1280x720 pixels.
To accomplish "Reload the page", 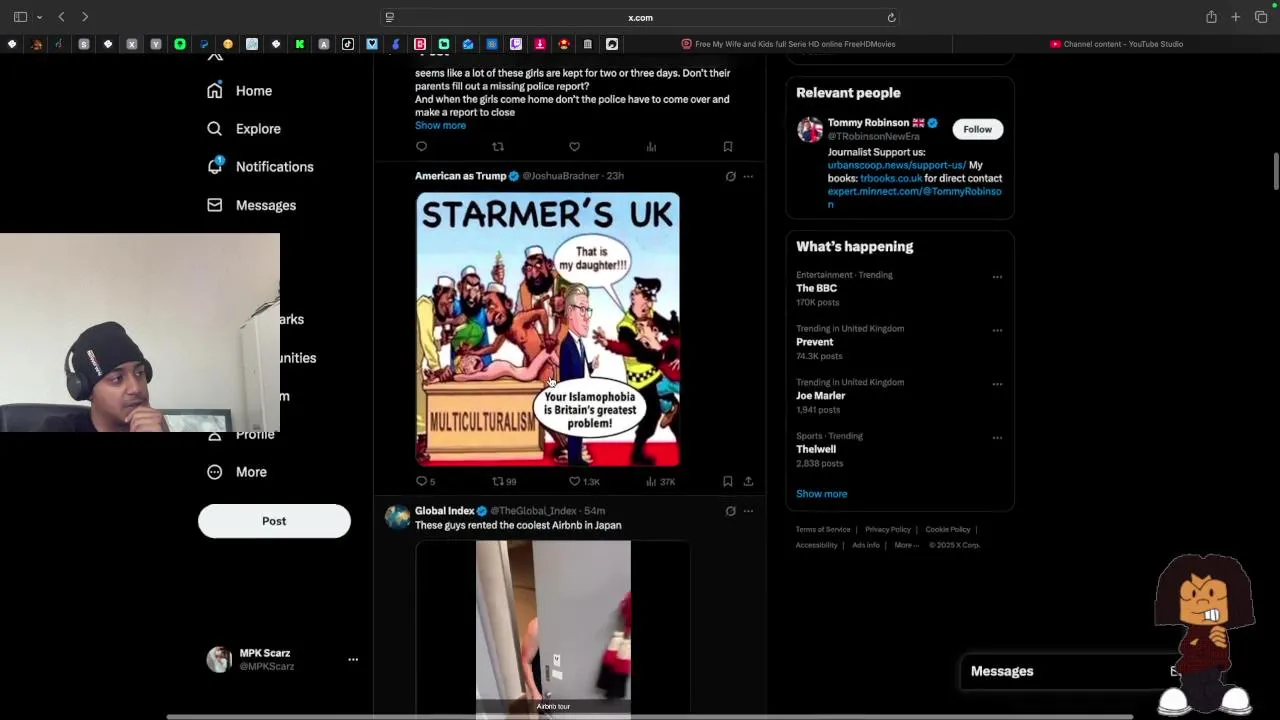I will pyautogui.click(x=891, y=17).
